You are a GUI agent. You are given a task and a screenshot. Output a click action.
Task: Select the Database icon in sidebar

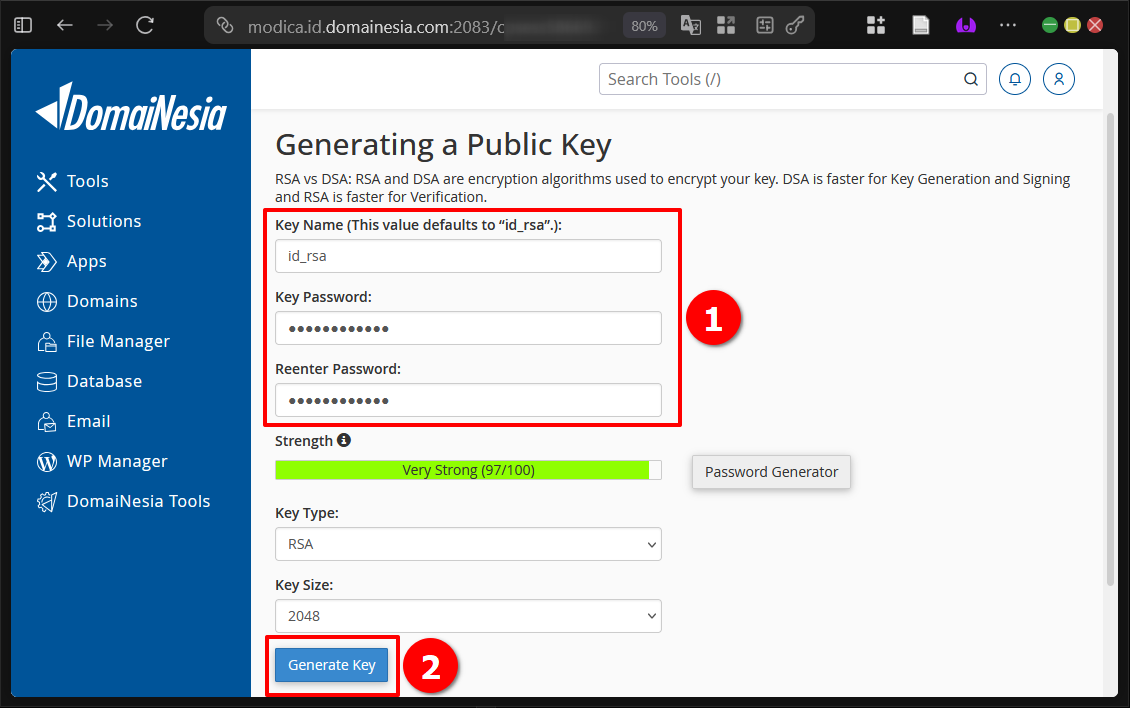point(48,381)
